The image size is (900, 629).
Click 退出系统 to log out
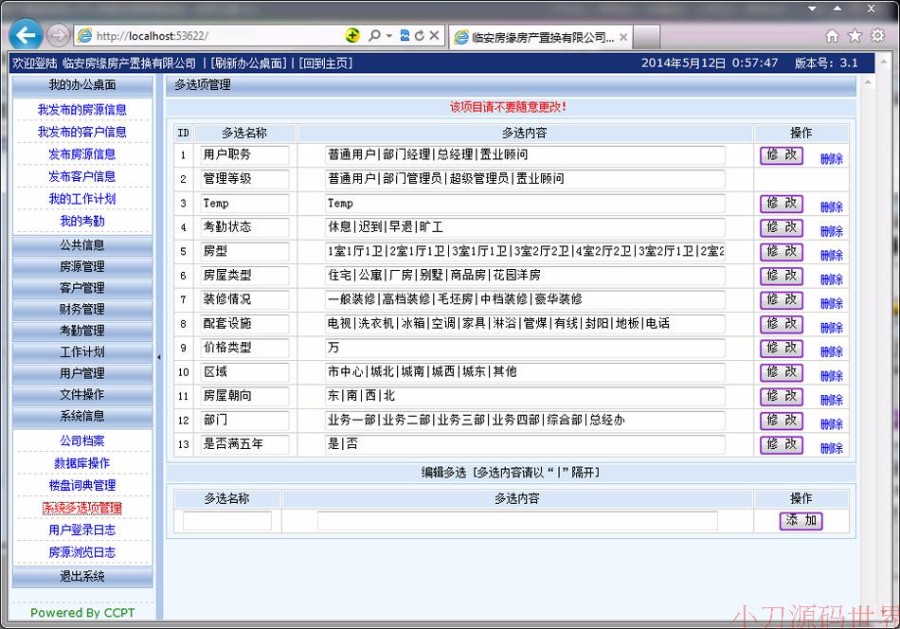(83, 576)
